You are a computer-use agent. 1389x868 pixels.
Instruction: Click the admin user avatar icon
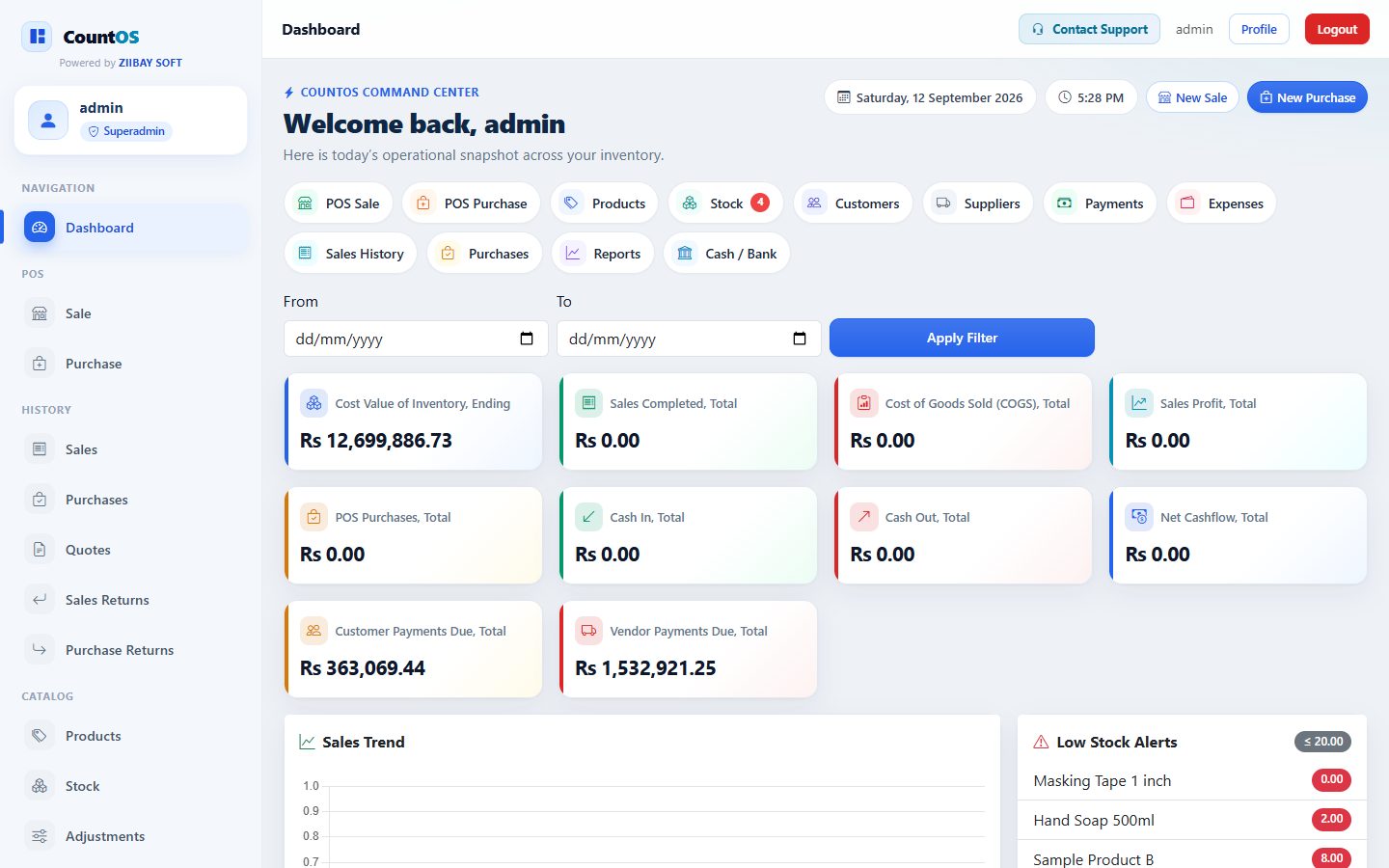(x=48, y=121)
